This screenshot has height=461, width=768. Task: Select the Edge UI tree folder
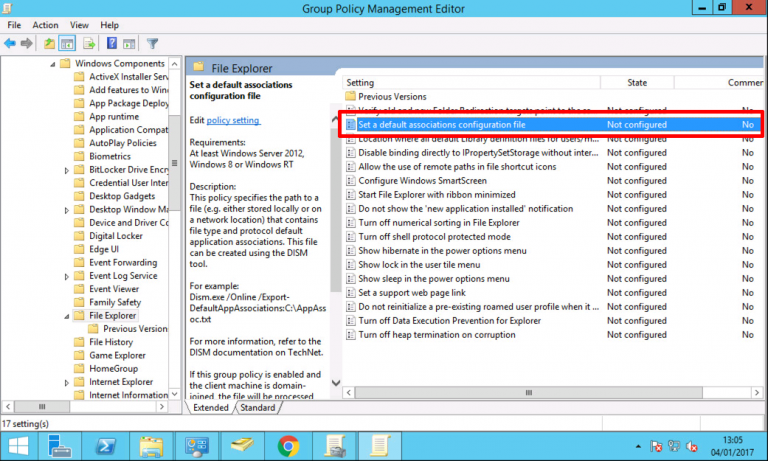pos(96,249)
